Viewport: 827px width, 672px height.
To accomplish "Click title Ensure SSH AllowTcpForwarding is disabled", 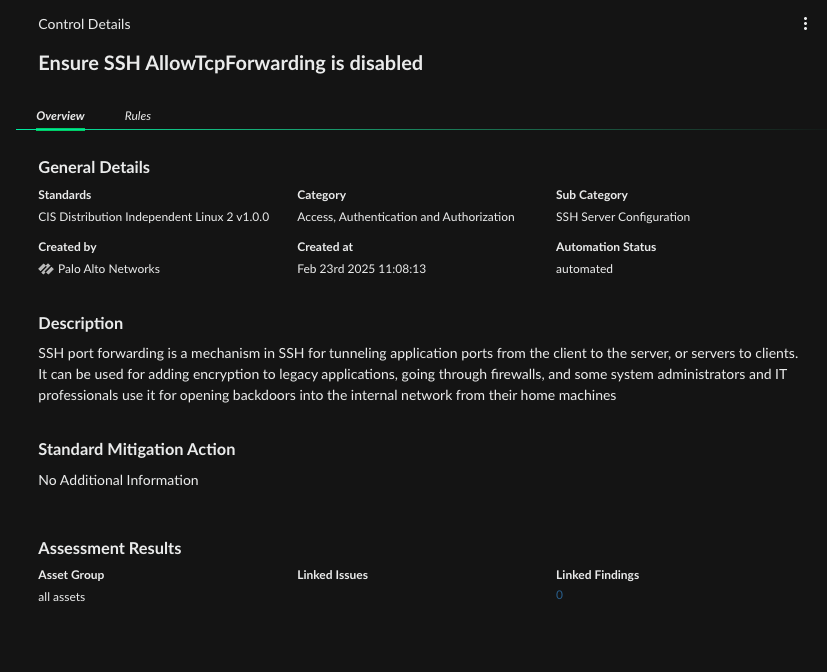I will pyautogui.click(x=230, y=63).
